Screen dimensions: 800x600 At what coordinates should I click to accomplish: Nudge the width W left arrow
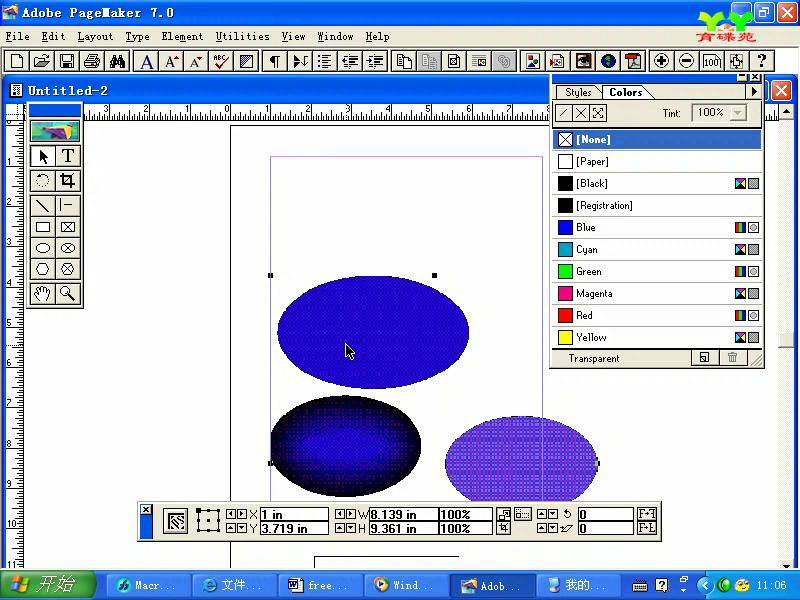click(x=339, y=514)
